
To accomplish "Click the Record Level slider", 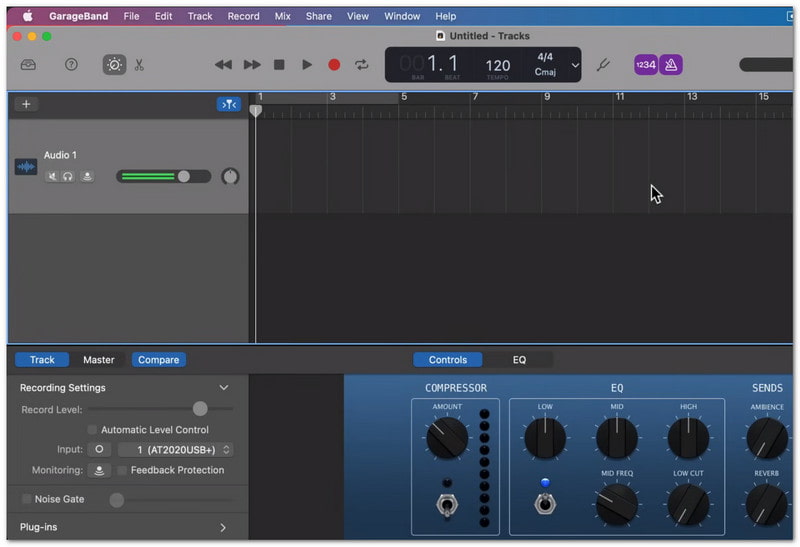I will [161, 409].
